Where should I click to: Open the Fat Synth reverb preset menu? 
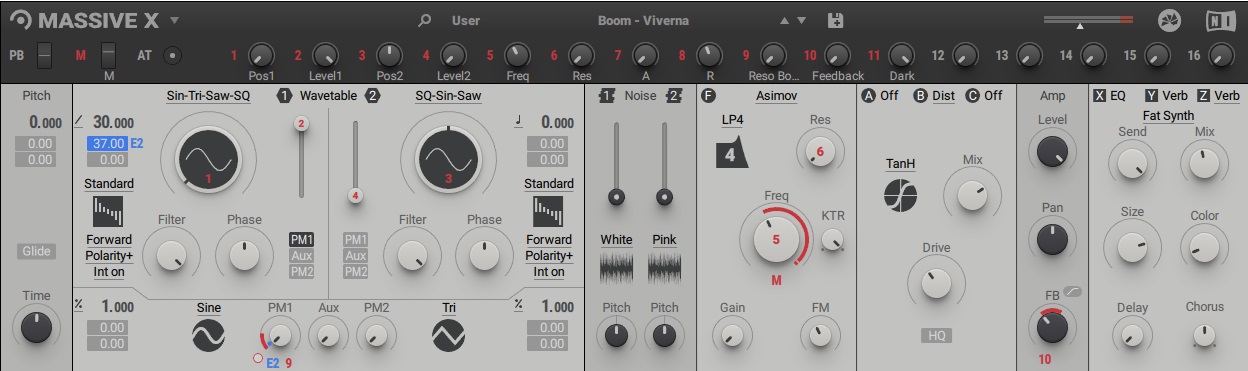[1168, 116]
